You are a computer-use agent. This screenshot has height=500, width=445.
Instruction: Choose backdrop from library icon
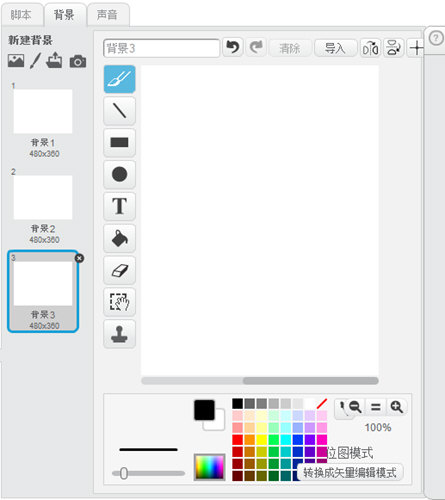pyautogui.click(x=16, y=61)
